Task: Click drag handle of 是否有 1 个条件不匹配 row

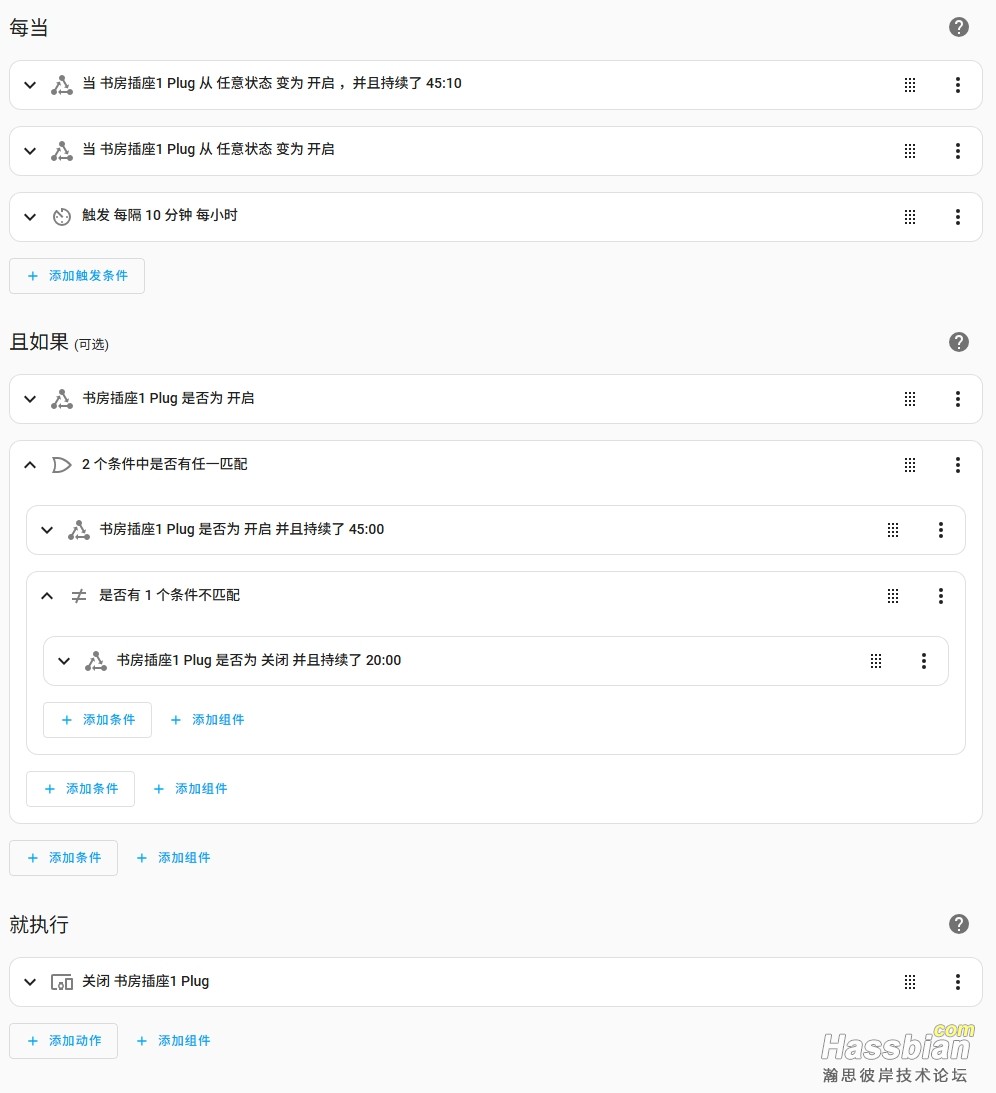Action: [893, 596]
